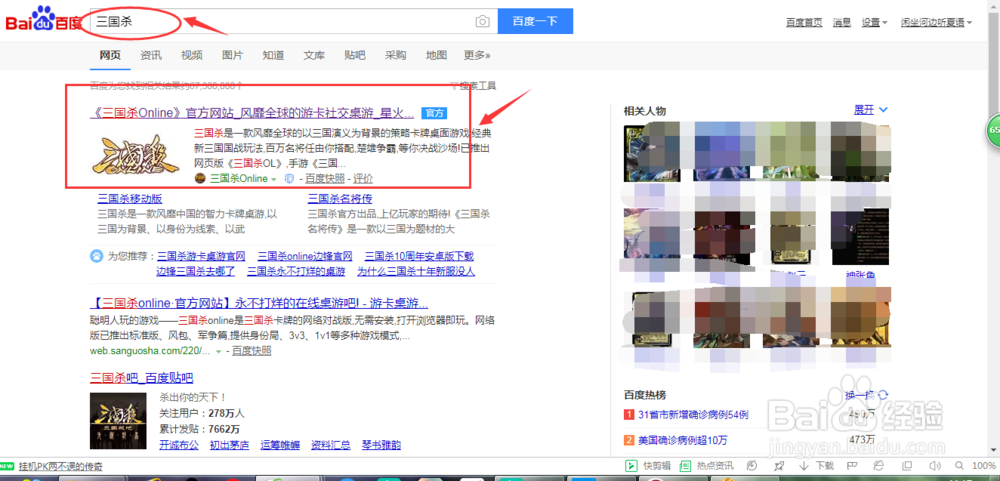This screenshot has width=1000, height=481.
Task: Click the 快剪辑 green play icon
Action: coord(629,466)
